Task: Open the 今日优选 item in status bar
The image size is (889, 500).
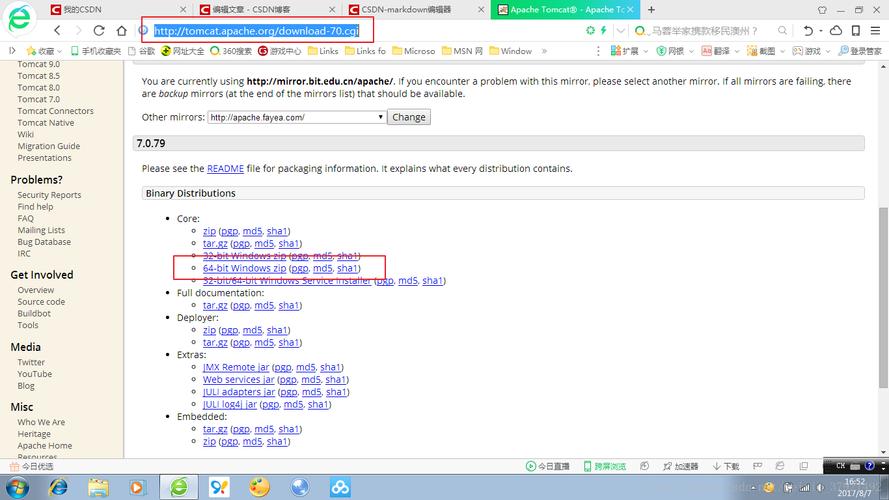Action: [32, 466]
